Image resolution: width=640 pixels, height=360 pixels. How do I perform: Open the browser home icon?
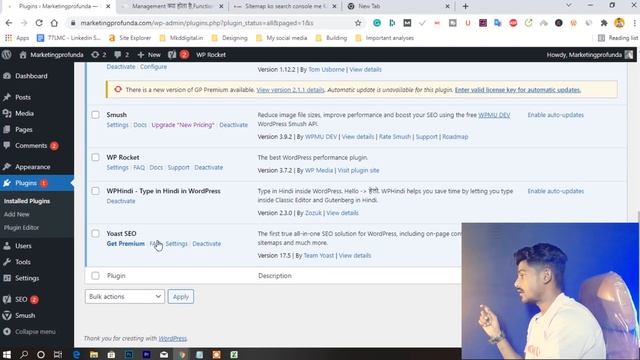(54, 23)
